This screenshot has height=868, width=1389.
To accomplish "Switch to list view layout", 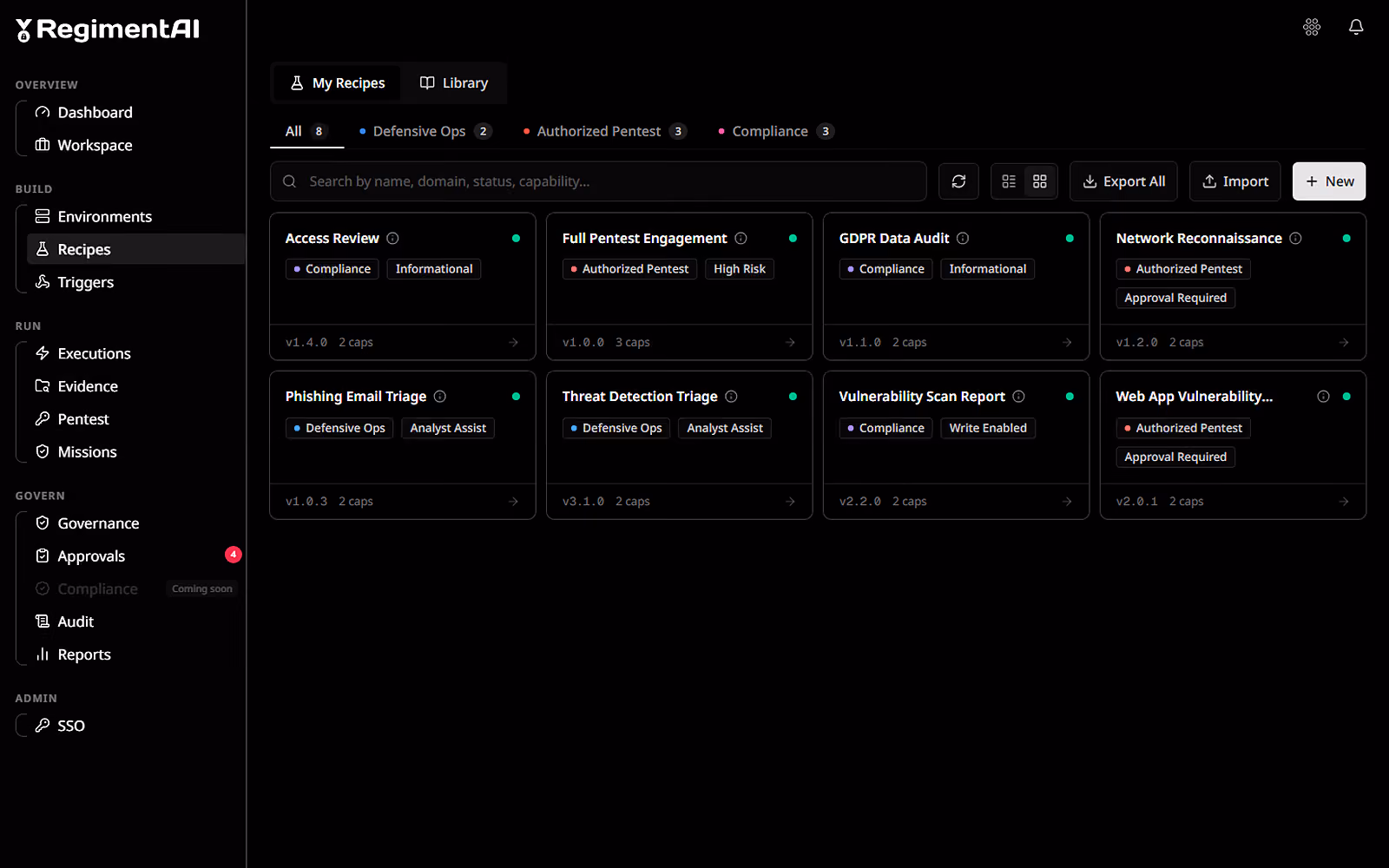I will 1009,181.
